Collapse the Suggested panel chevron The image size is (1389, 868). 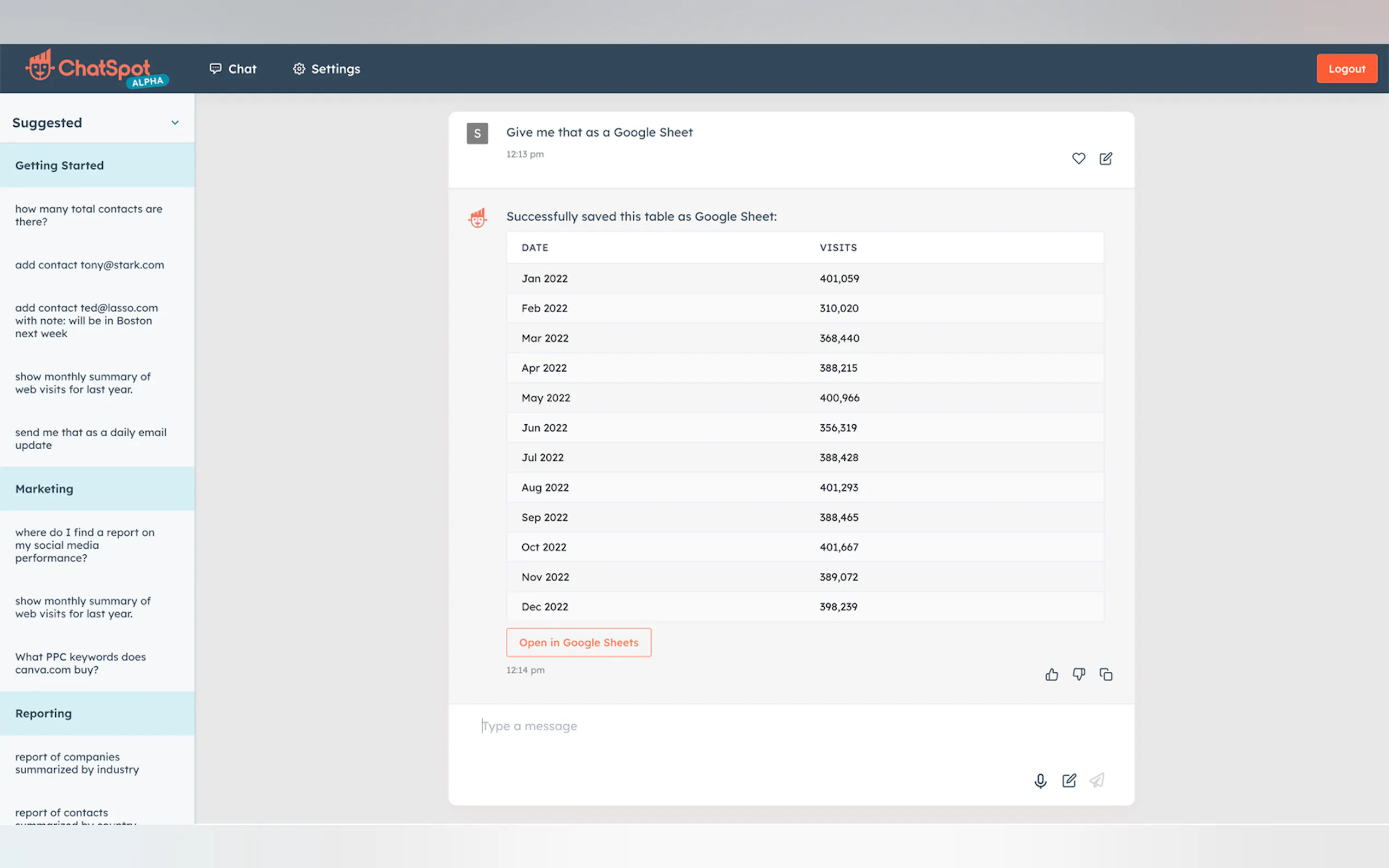coord(175,123)
